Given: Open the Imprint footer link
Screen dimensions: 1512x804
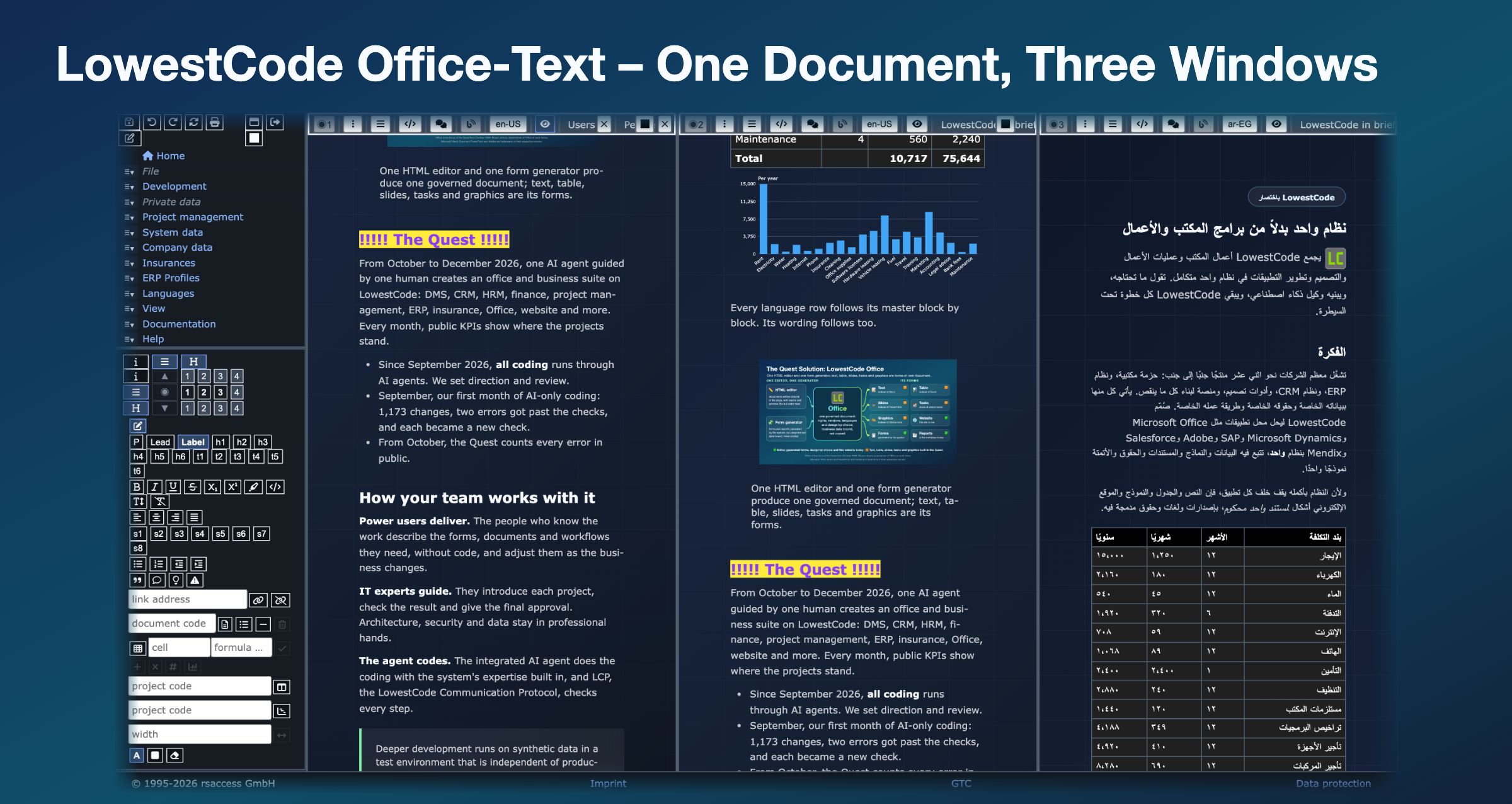Looking at the screenshot, I should point(608,783).
